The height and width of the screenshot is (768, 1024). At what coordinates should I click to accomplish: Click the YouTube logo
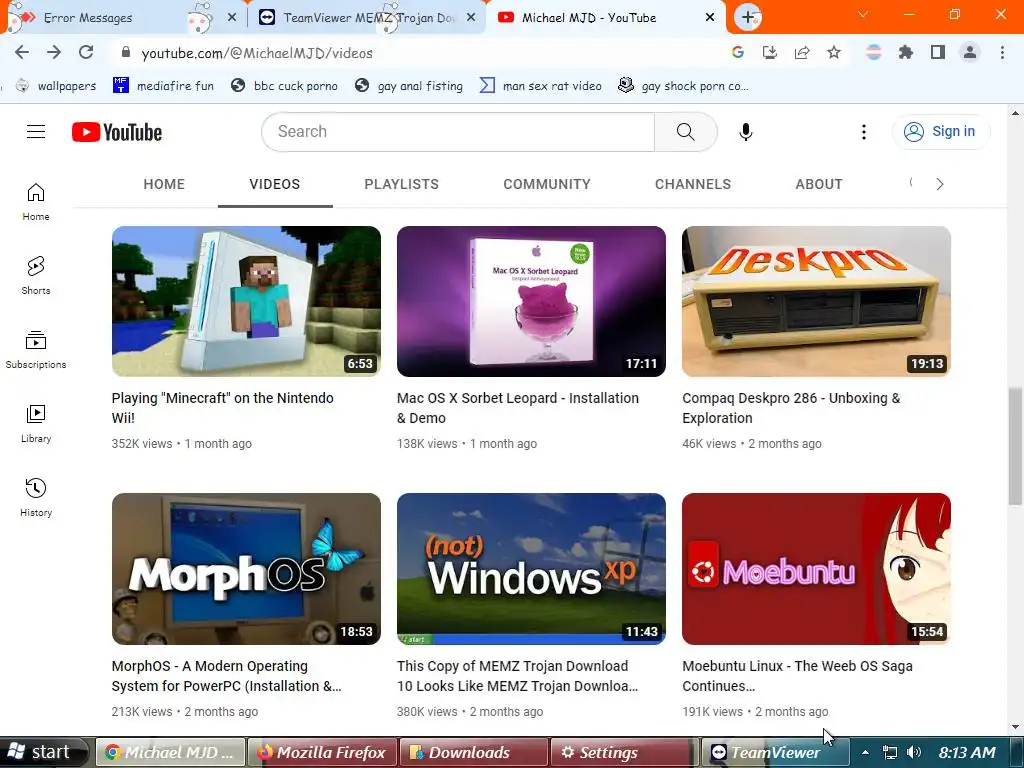(x=117, y=132)
